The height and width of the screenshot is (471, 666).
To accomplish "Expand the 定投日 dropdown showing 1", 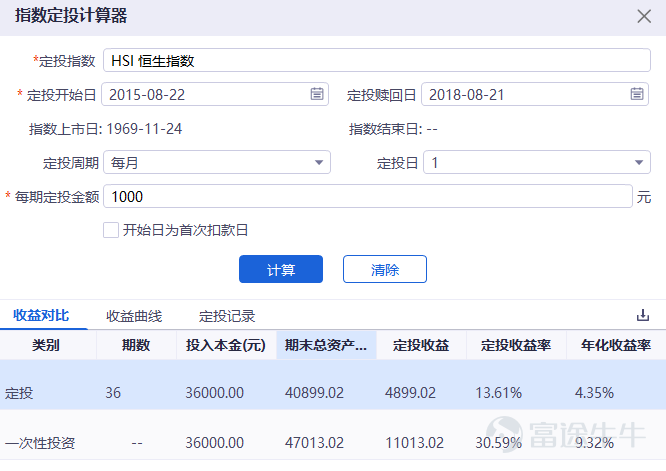I will tap(638, 162).
